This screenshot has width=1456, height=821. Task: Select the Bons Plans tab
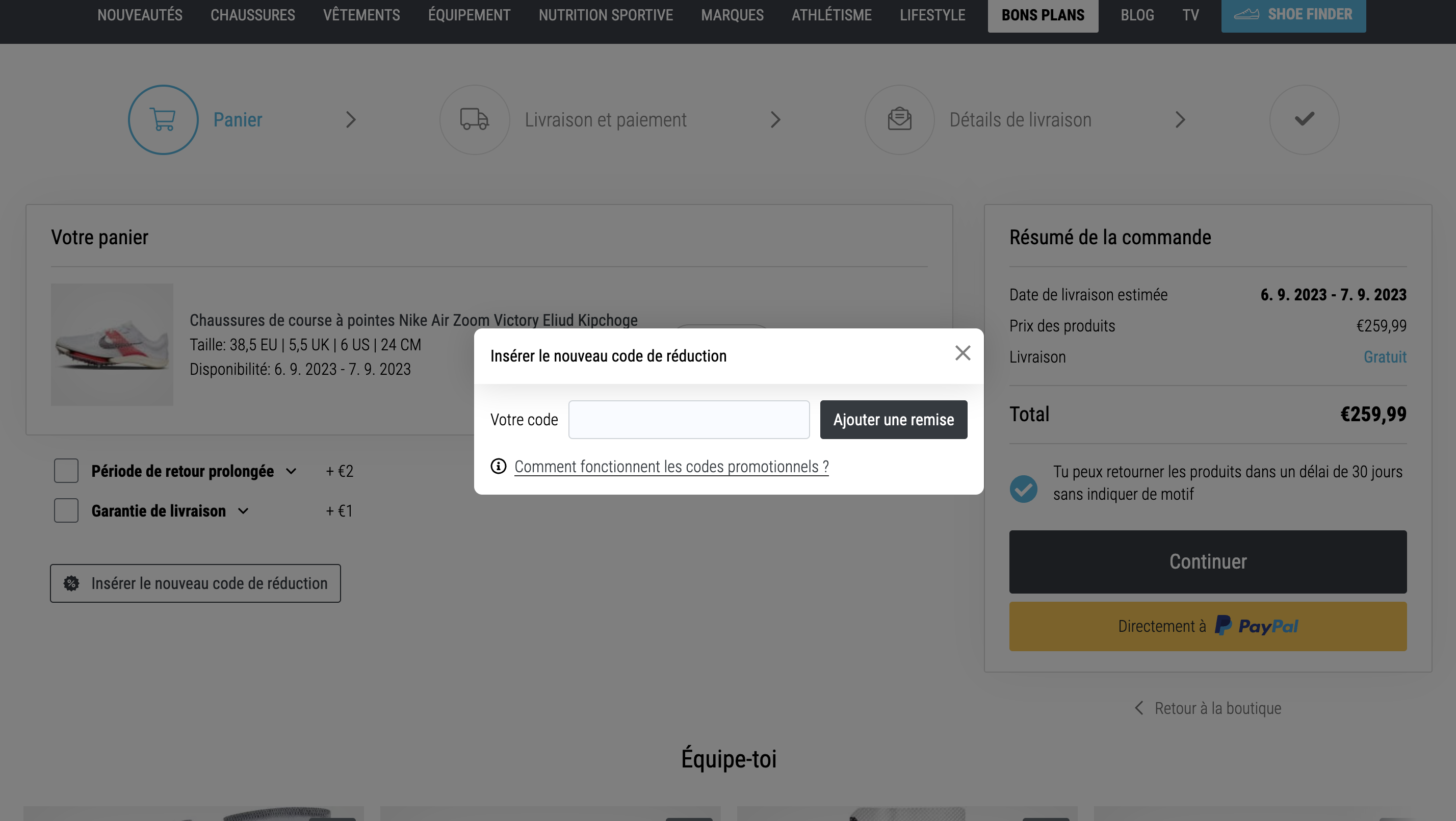pyautogui.click(x=1043, y=15)
